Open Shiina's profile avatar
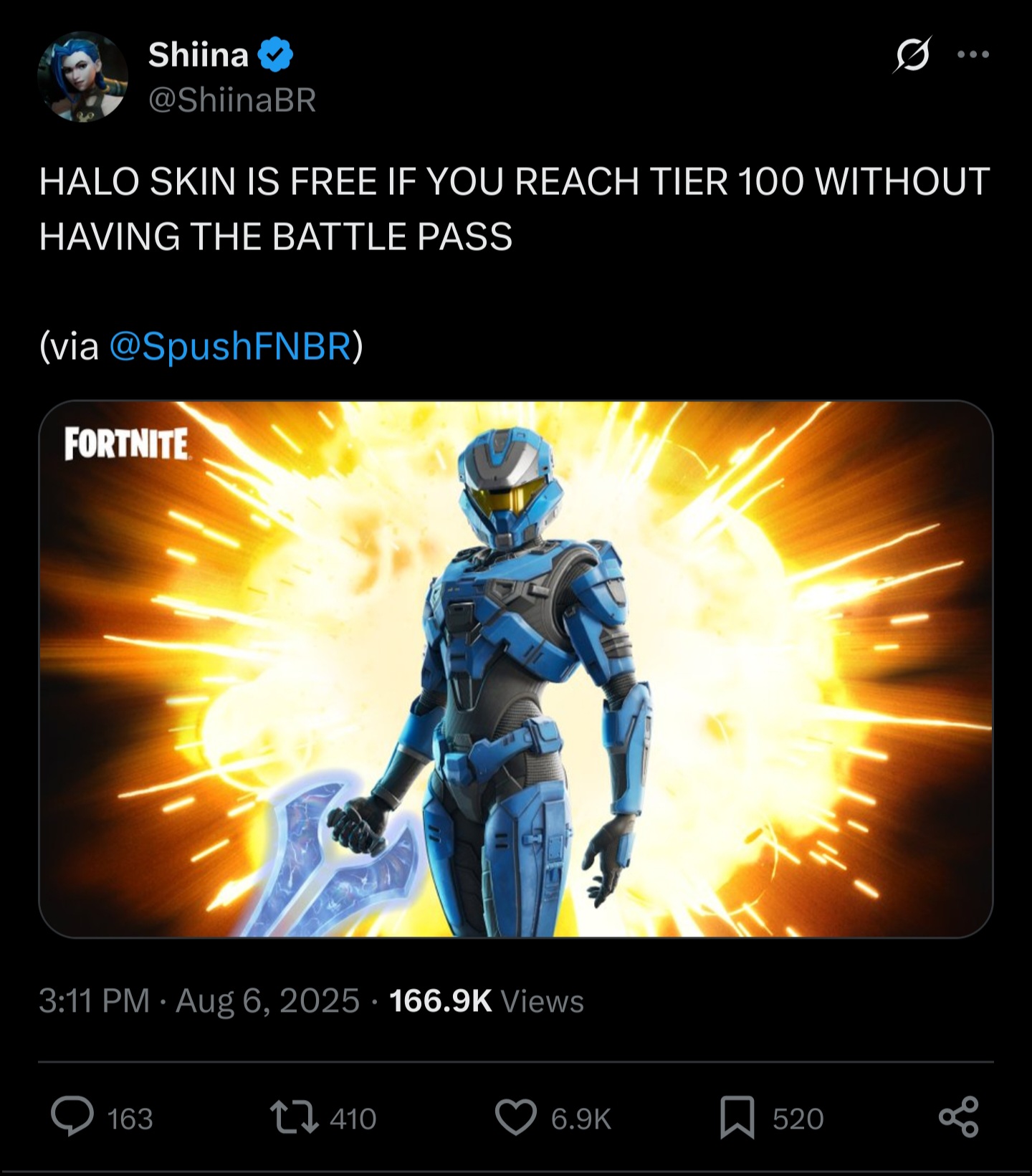Screen dimensions: 1032x1176 [x=82, y=76]
